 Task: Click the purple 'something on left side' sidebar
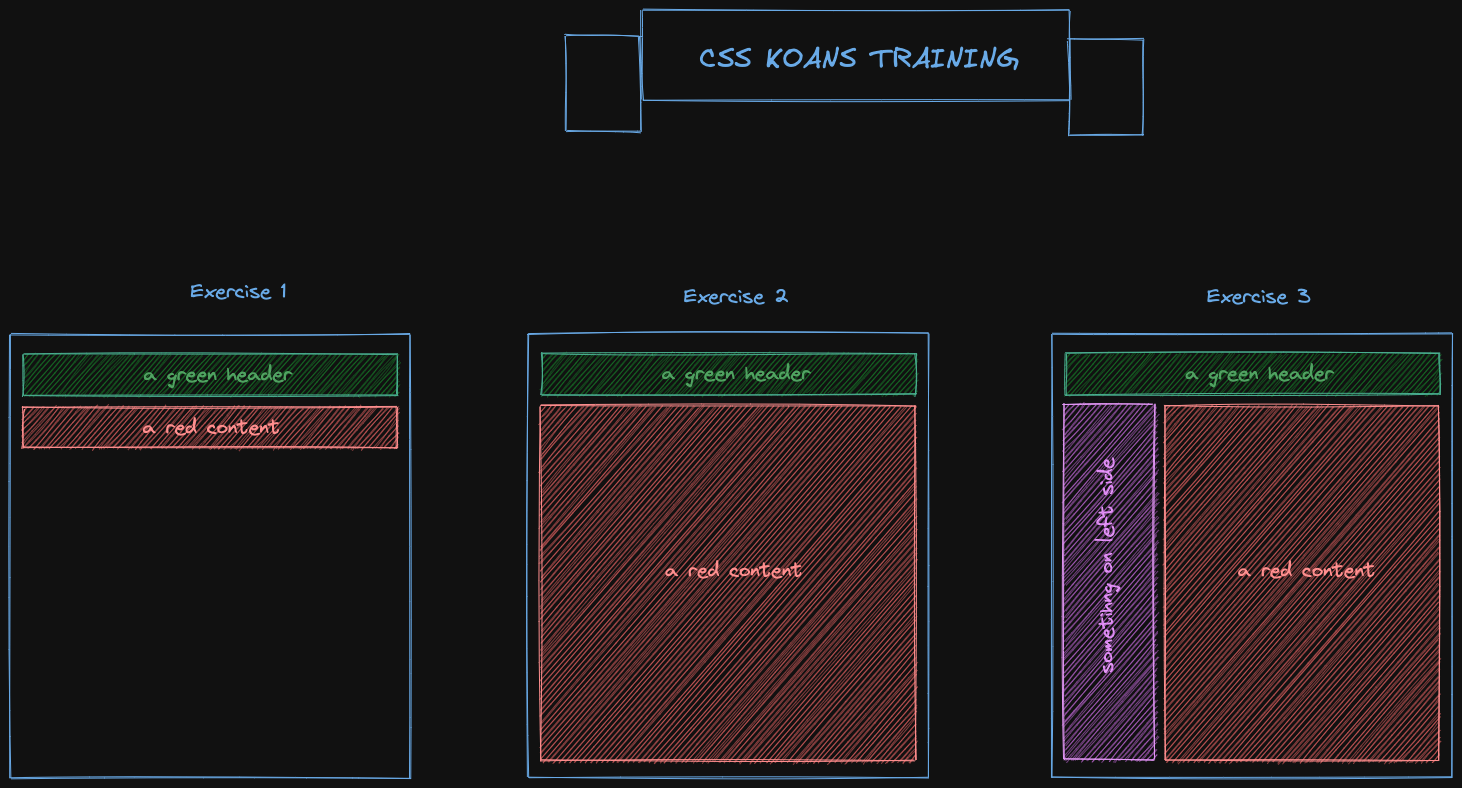1110,580
